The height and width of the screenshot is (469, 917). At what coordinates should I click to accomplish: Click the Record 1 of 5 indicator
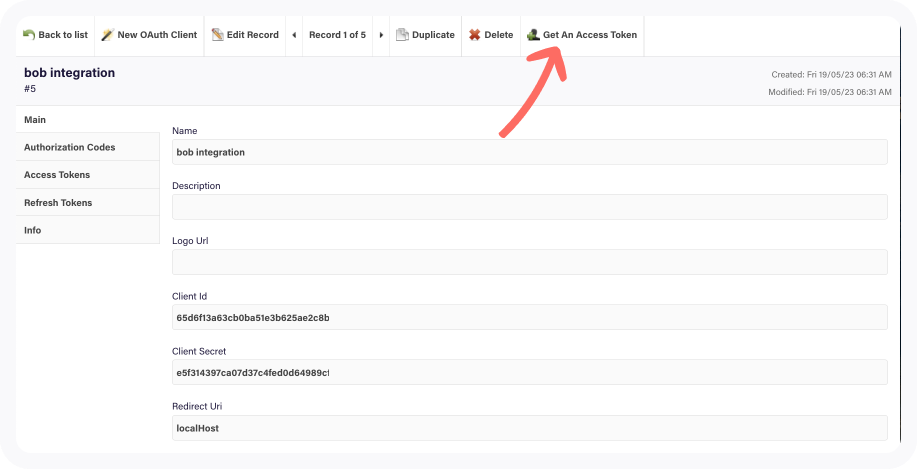[x=337, y=35]
